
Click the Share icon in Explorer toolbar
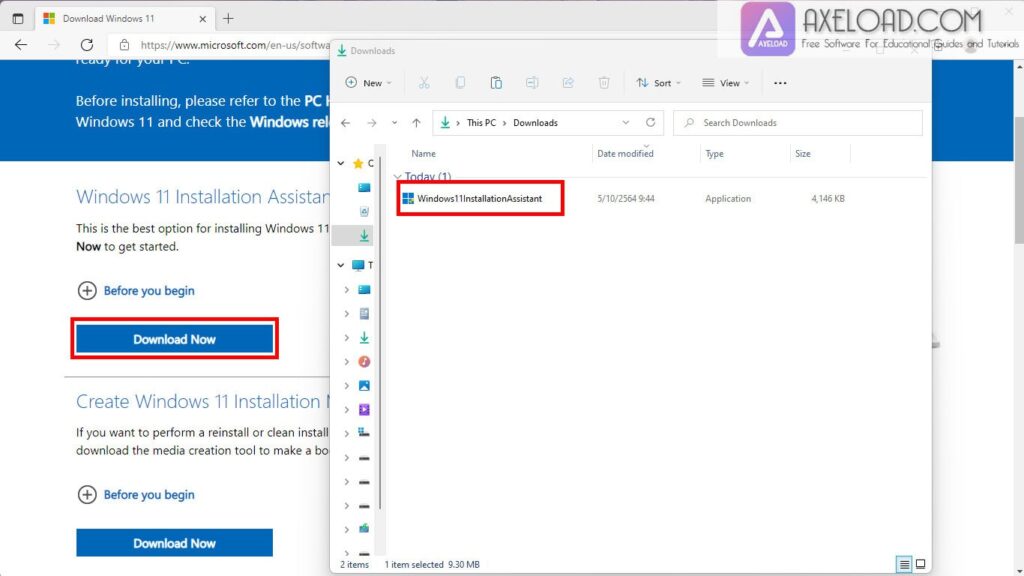click(x=568, y=83)
